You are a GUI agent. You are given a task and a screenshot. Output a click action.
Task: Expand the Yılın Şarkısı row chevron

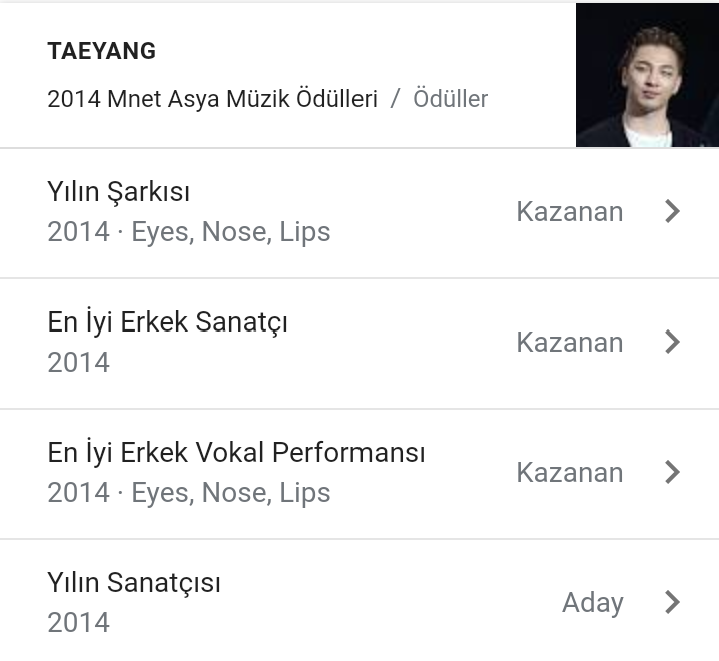click(672, 212)
